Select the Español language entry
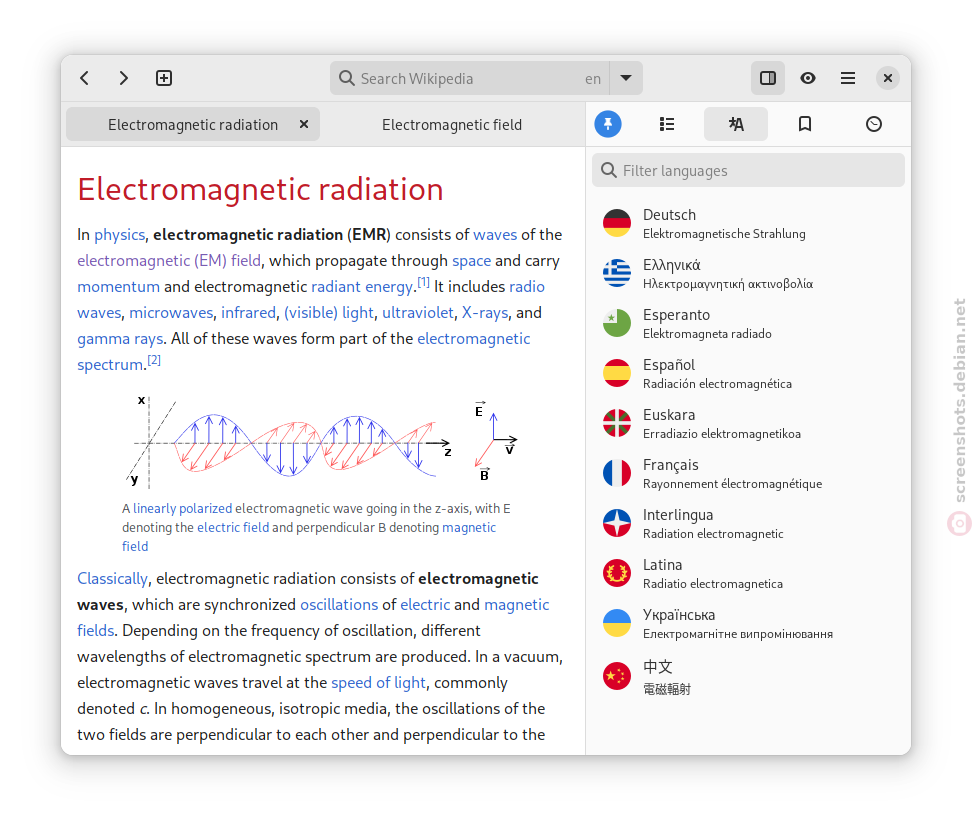The height and width of the screenshot is (822, 972). pos(748,374)
